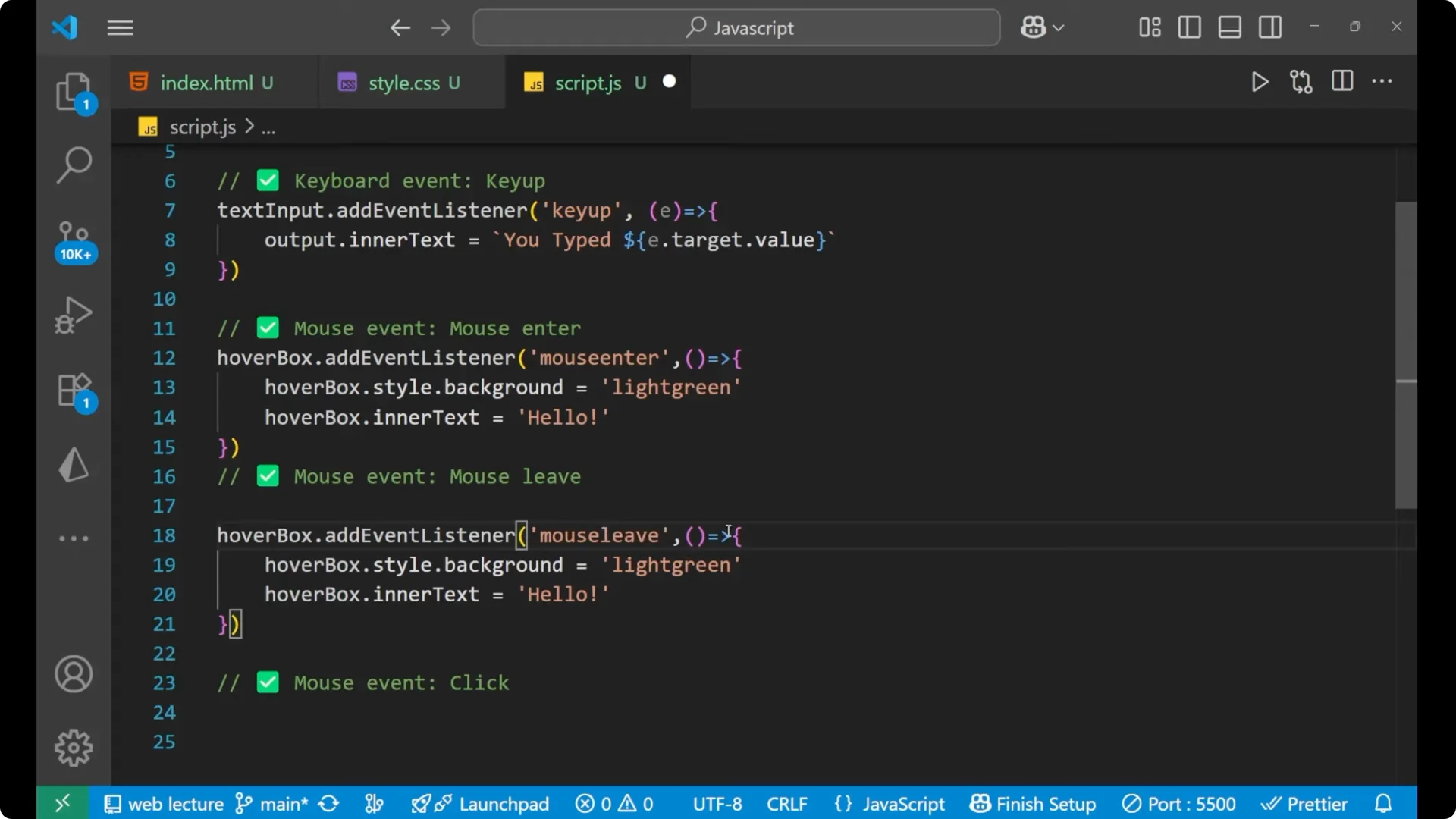The width and height of the screenshot is (1456, 819).
Task: Open the profile dropdown beside the search bar
Action: 1042,27
